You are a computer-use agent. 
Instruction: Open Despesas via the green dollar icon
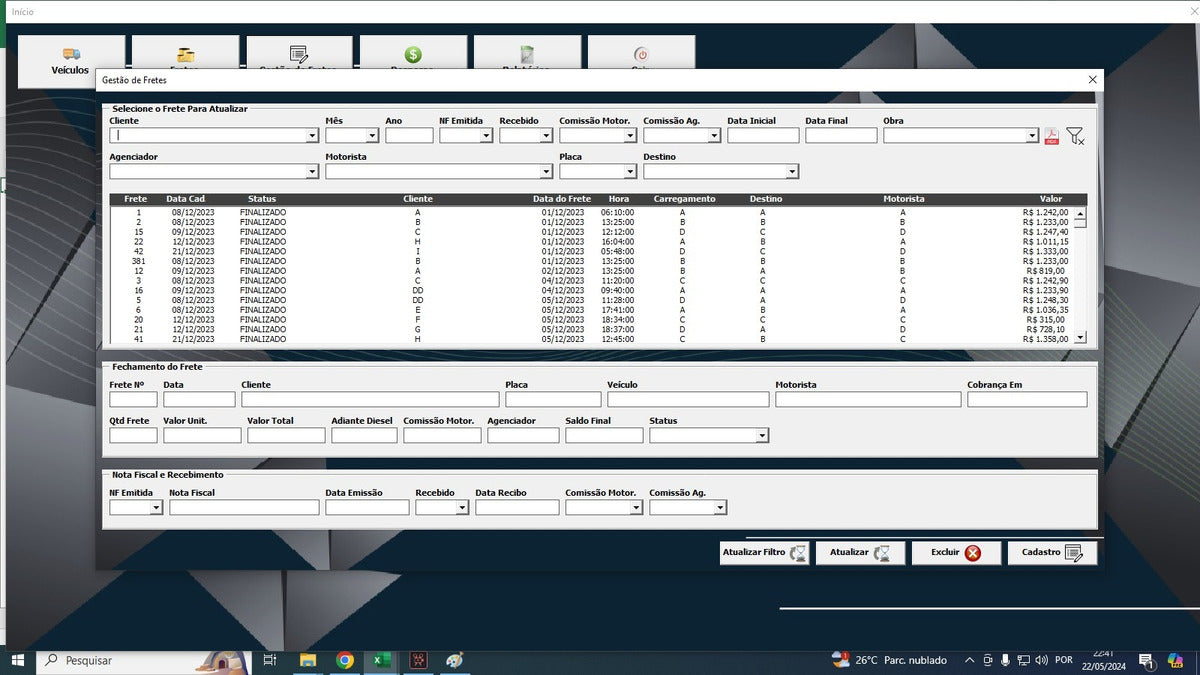[412, 55]
